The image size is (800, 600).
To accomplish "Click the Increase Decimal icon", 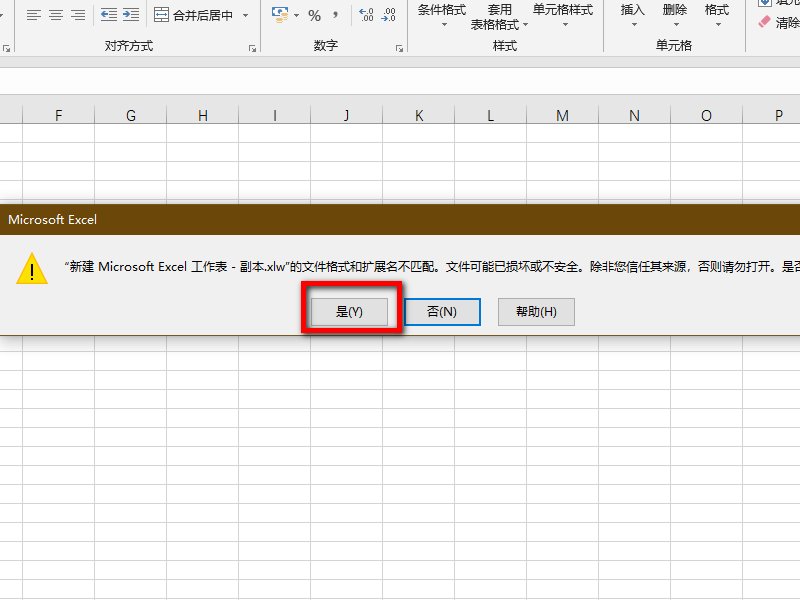I will coord(365,15).
